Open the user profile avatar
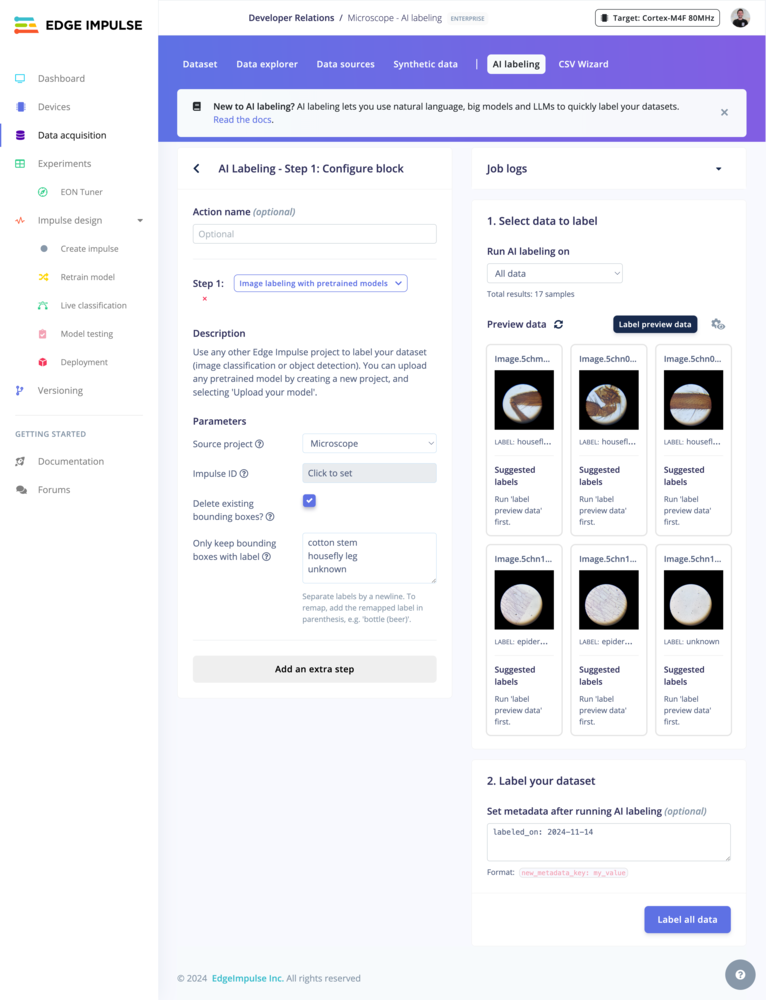This screenshot has width=766, height=1000. click(x=740, y=18)
